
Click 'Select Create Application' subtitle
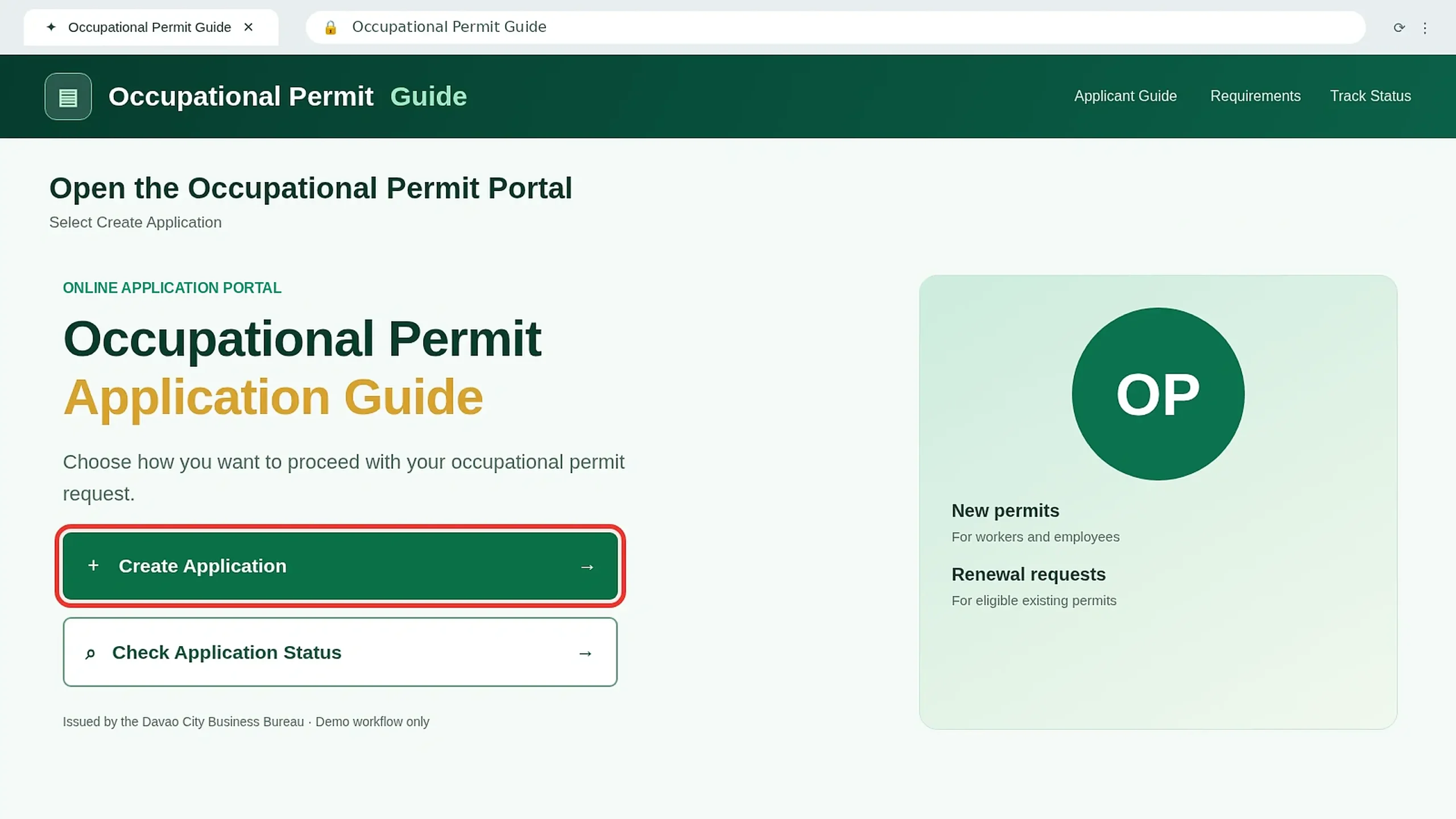click(x=135, y=222)
